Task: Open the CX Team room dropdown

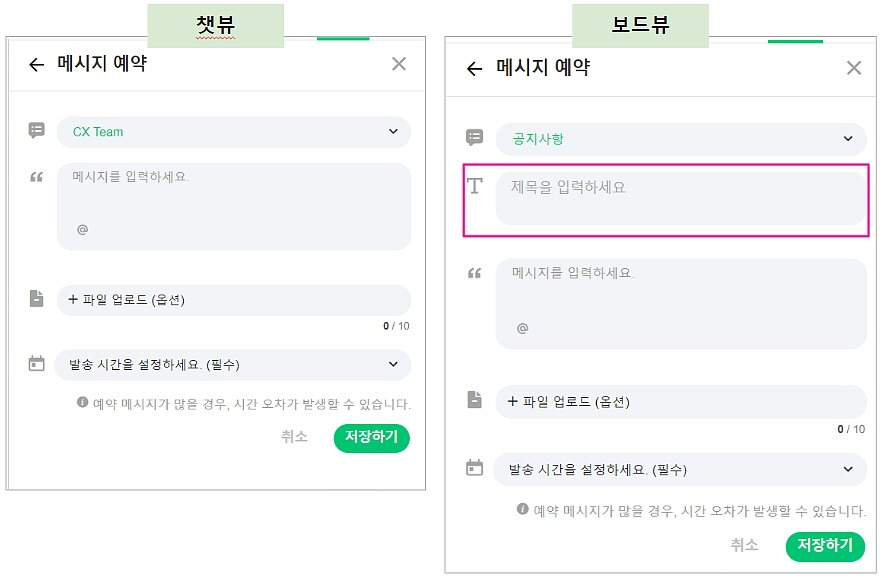Action: coord(233,132)
